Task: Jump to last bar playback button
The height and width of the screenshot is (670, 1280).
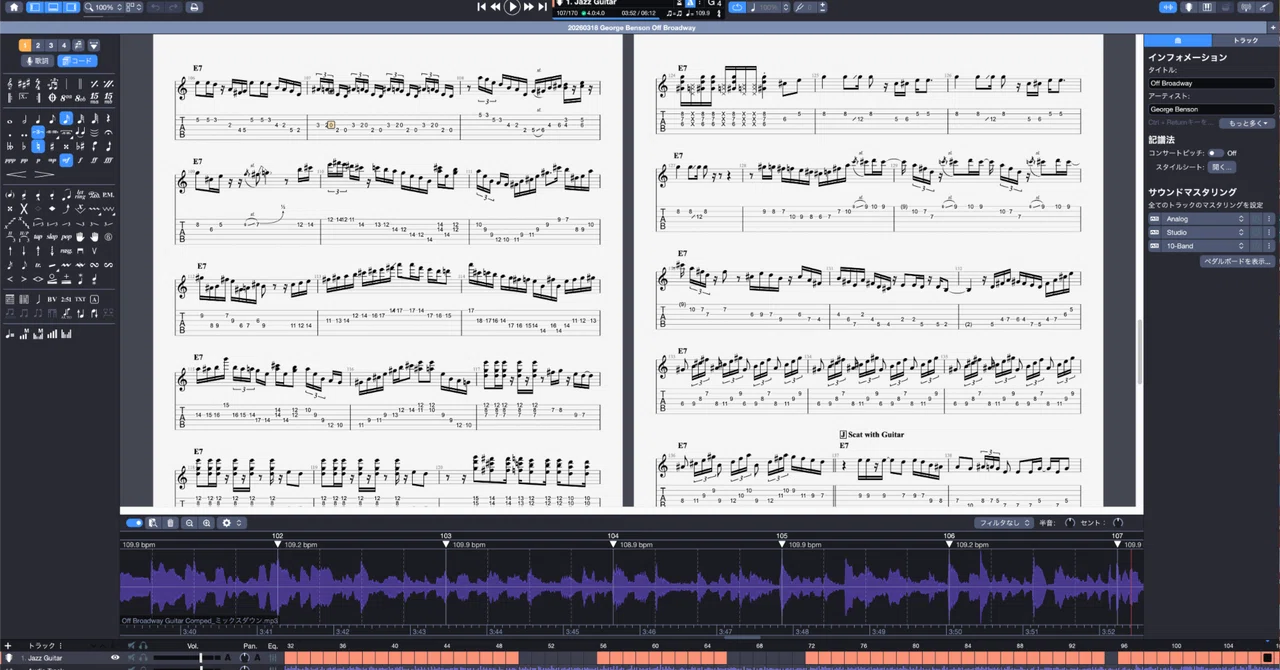Action: coord(542,7)
